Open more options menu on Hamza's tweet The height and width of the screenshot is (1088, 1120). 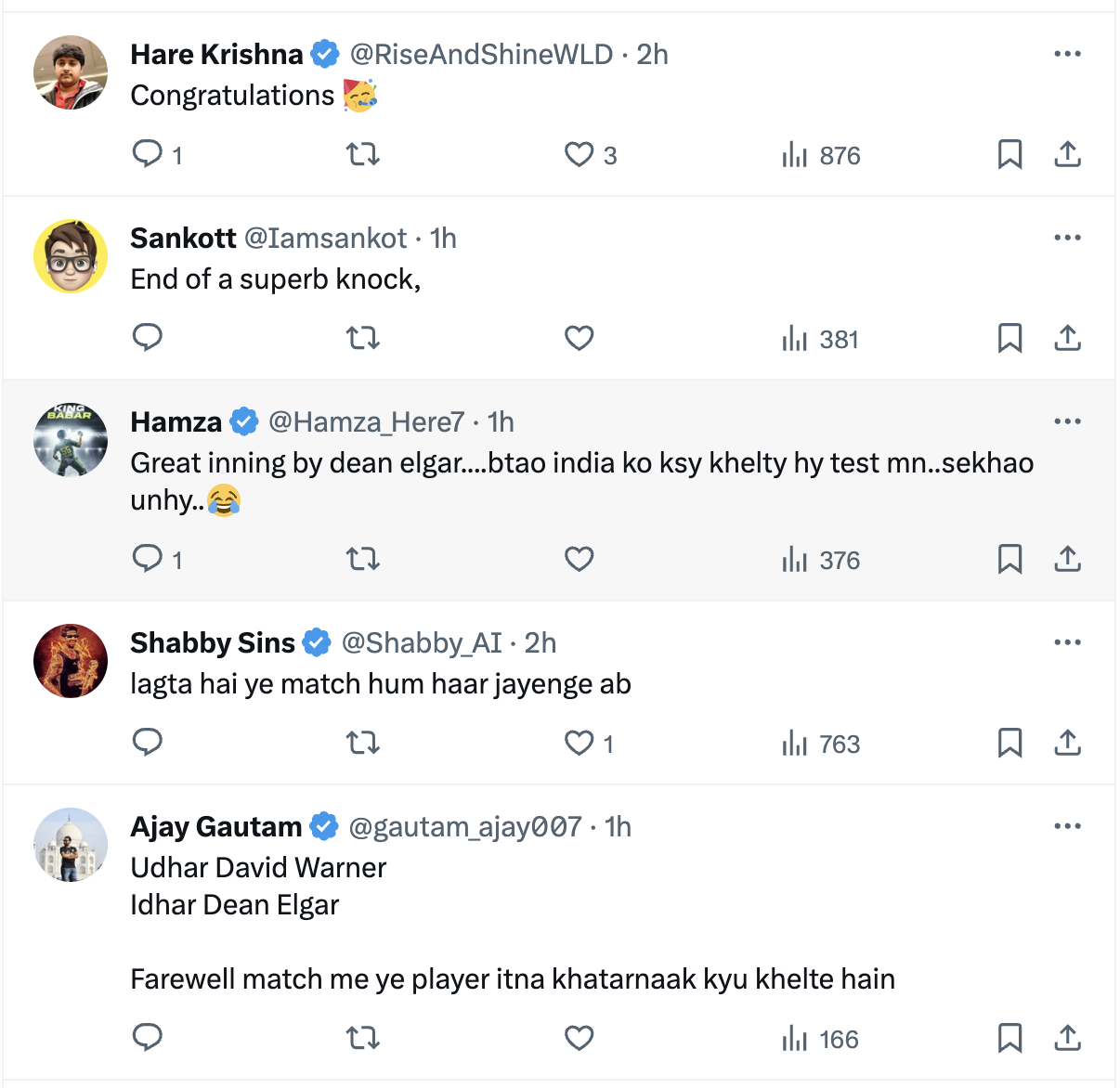[1067, 421]
